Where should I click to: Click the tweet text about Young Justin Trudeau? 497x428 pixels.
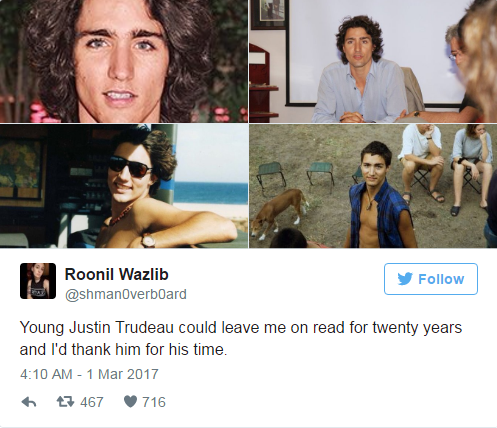(x=241, y=338)
